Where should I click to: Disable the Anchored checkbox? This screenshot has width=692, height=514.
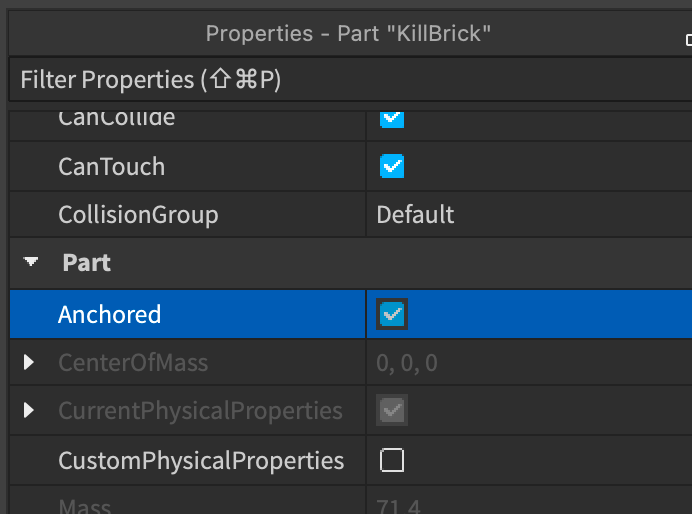(x=392, y=314)
